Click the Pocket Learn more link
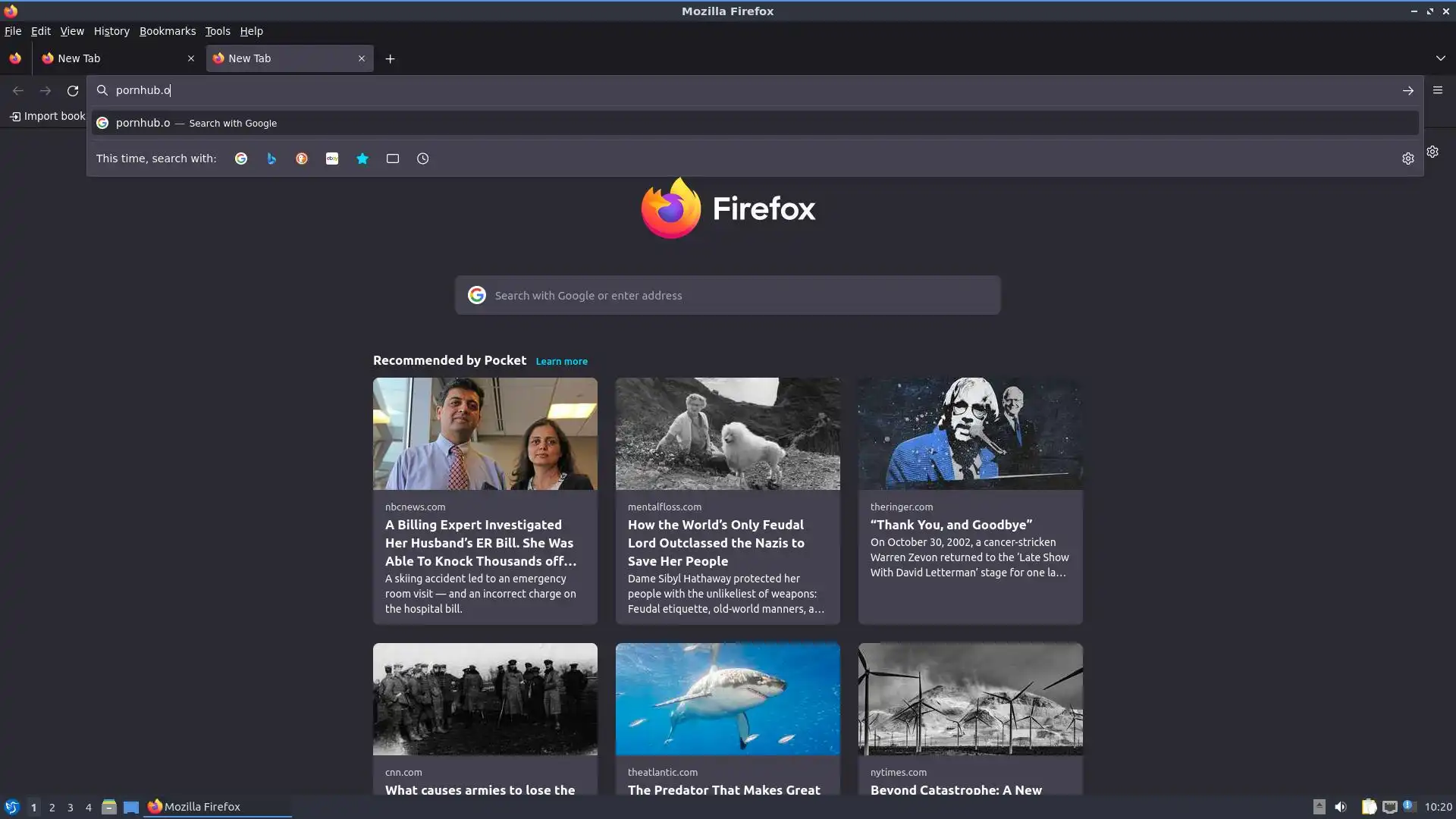The image size is (1456, 819). [x=561, y=362]
